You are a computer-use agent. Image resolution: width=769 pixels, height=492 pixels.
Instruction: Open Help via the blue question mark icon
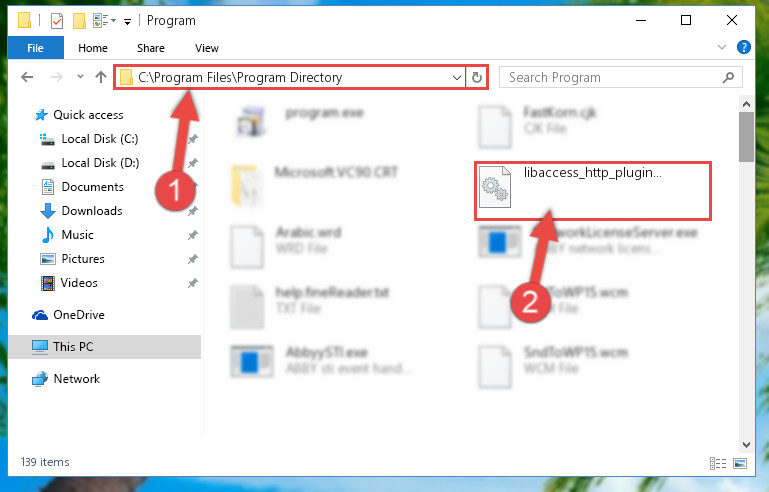pyautogui.click(x=743, y=47)
